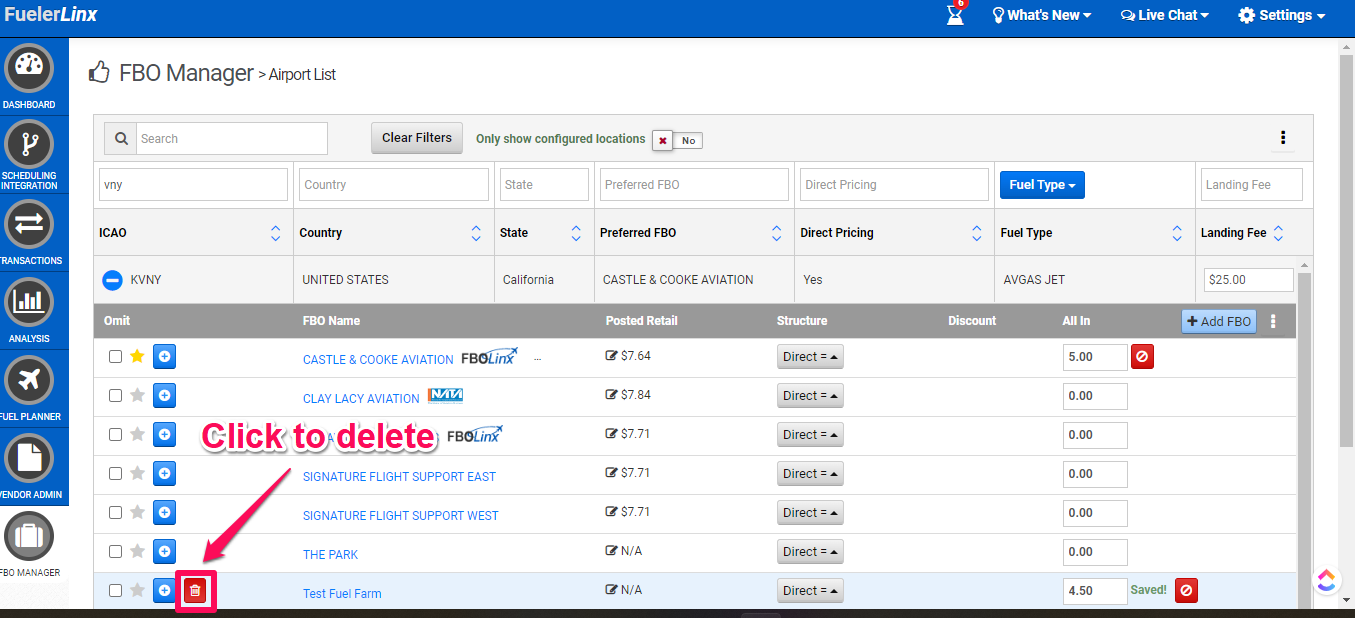Check Omit box for Clay Lacy Aviation
This screenshot has width=1355, height=618.
(x=115, y=395)
